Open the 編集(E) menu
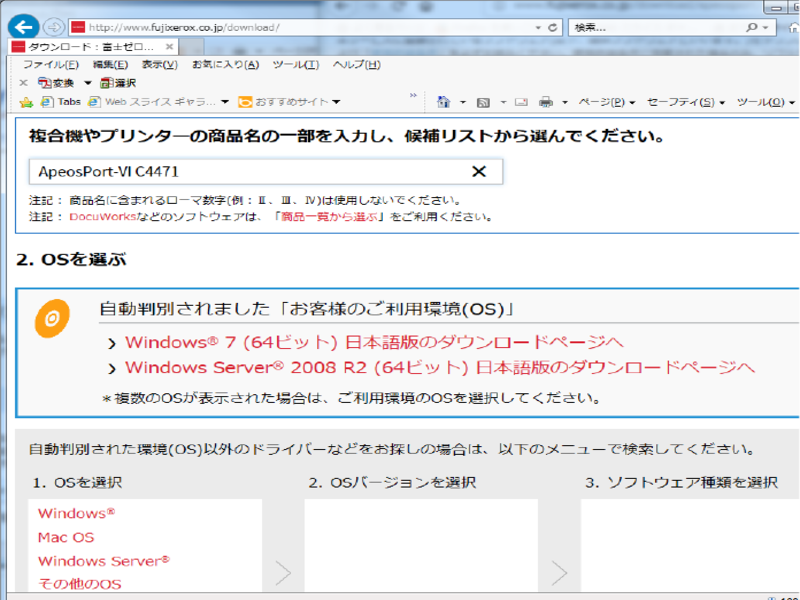This screenshot has height=600, width=800. tap(110, 65)
